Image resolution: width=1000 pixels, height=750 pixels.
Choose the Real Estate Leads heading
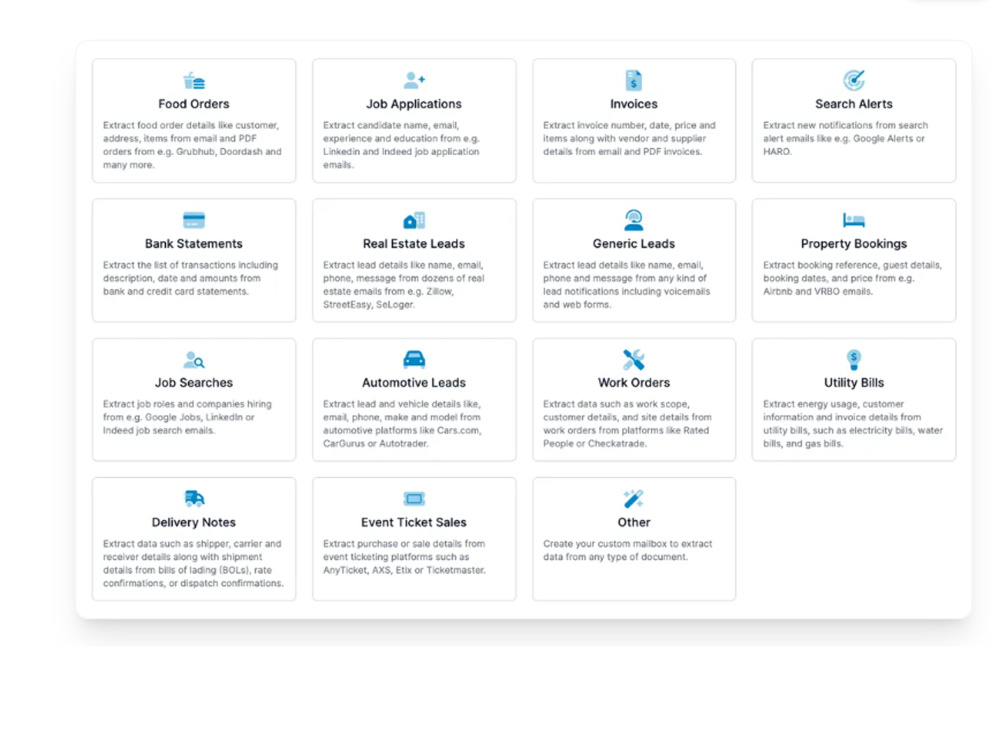(414, 244)
